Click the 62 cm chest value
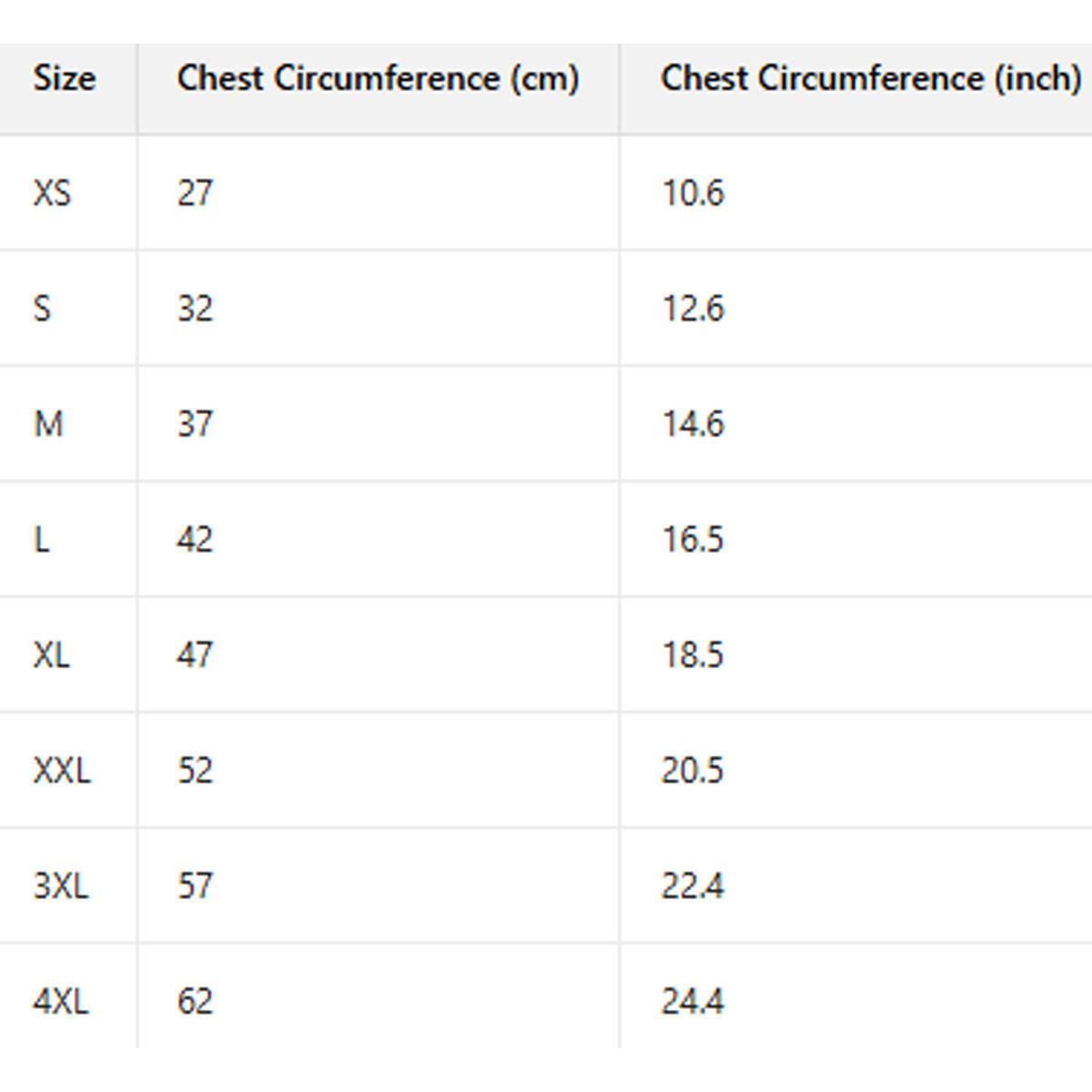This screenshot has height=1092, width=1092. pyautogui.click(x=195, y=1002)
